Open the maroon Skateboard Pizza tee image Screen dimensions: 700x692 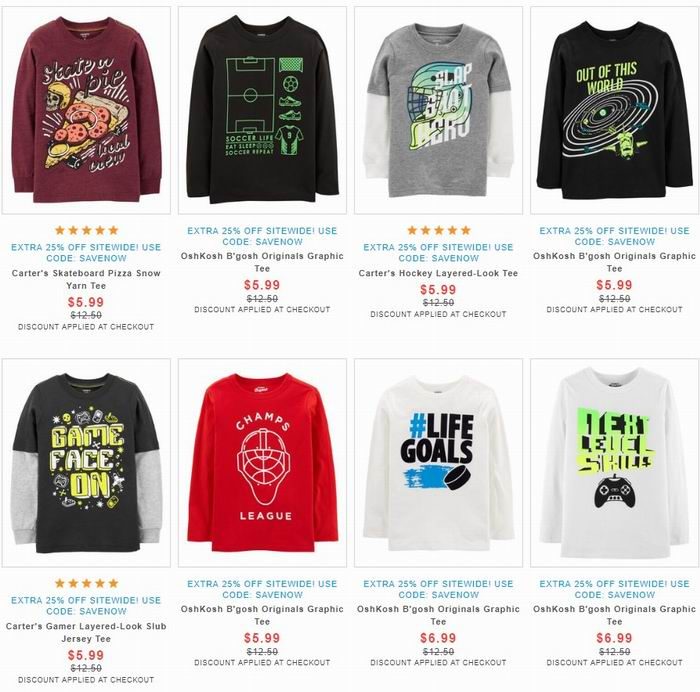tap(86, 110)
